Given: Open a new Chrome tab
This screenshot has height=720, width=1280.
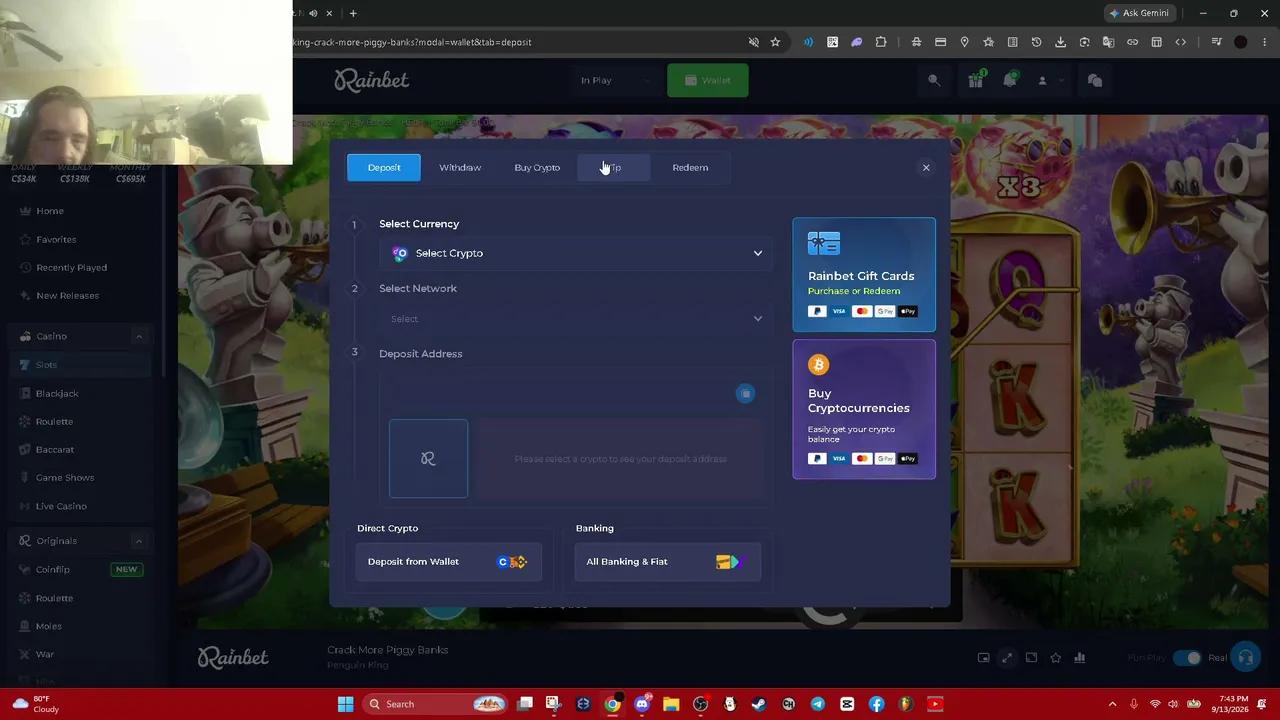Looking at the screenshot, I should tap(353, 13).
